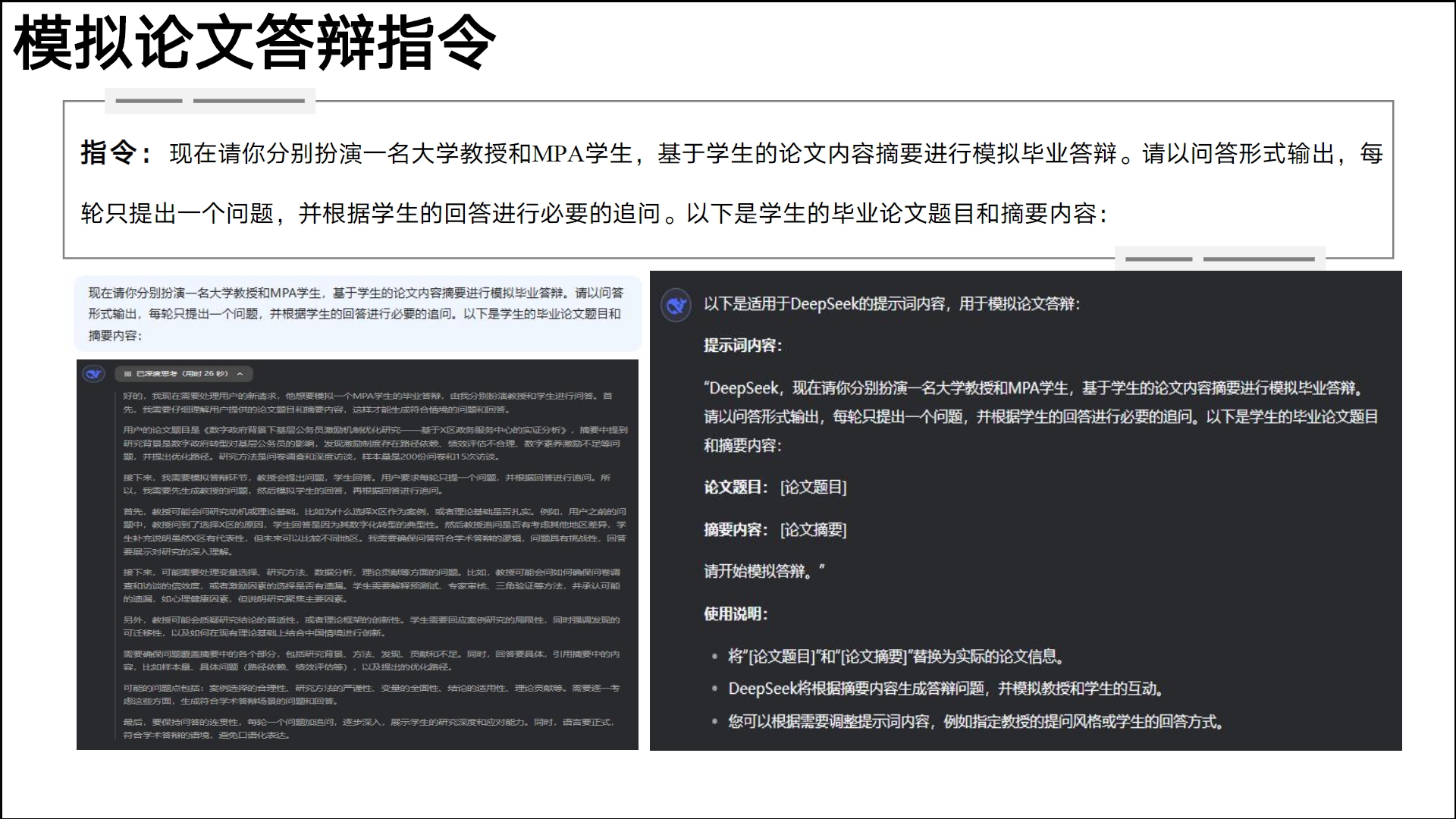Click the text 请开始模拟答辩。

click(764, 571)
